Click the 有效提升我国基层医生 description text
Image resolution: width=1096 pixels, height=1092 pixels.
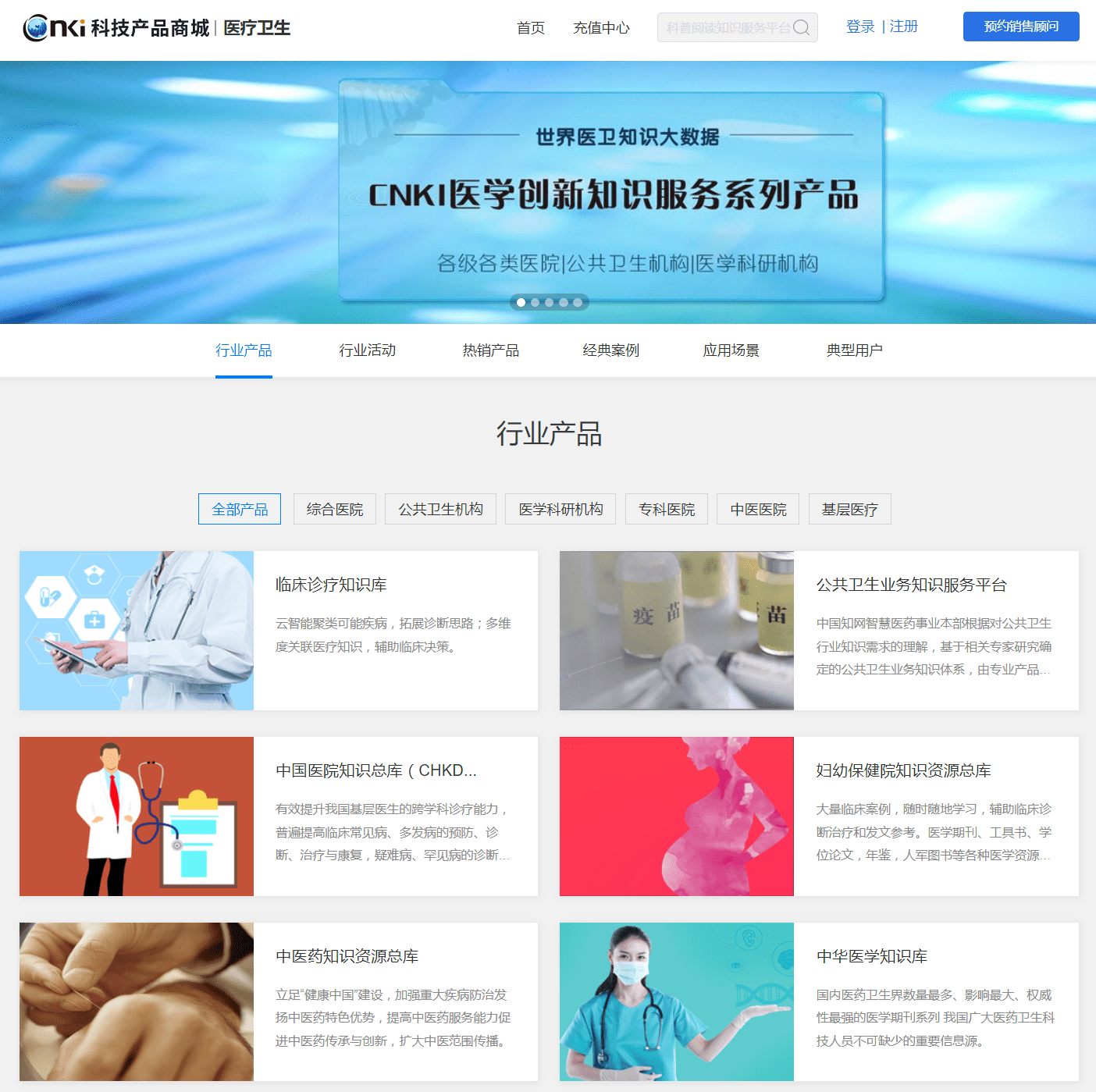393,832
